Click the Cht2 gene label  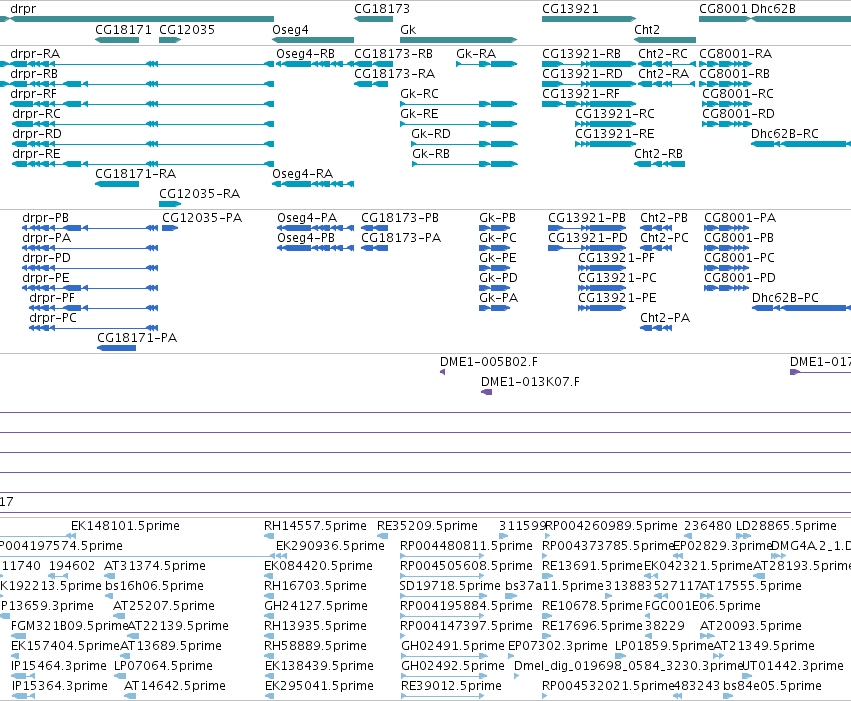(647, 30)
